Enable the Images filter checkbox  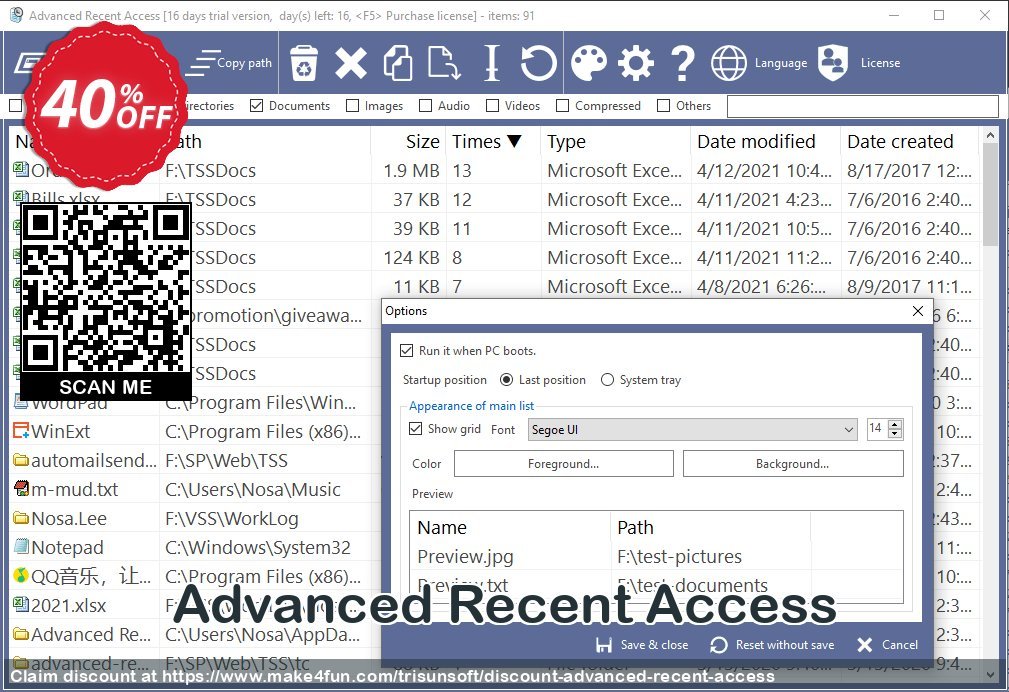[x=352, y=106]
